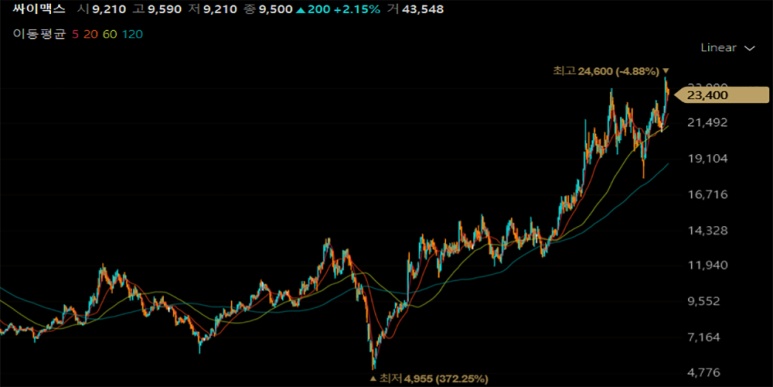This screenshot has height=387, width=773.
Task: Toggle the 20-day moving average line
Action: point(90,34)
